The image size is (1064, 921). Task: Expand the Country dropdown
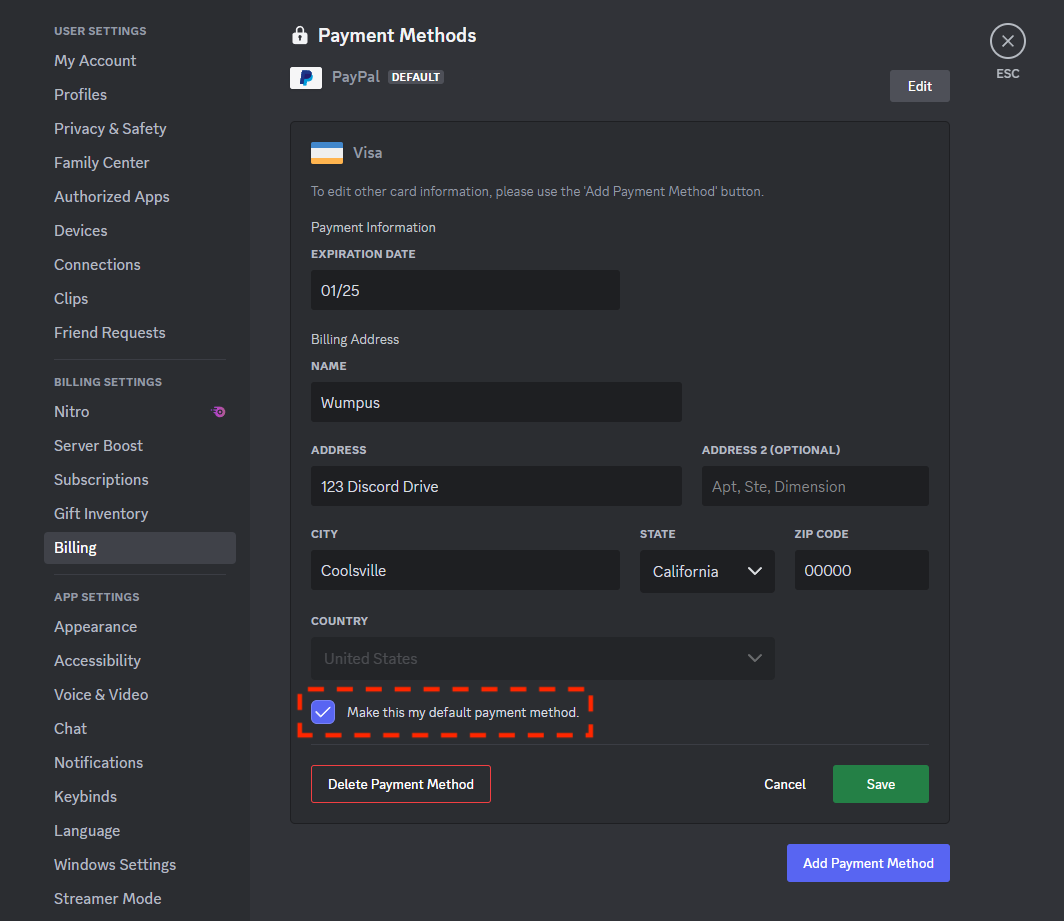click(543, 658)
